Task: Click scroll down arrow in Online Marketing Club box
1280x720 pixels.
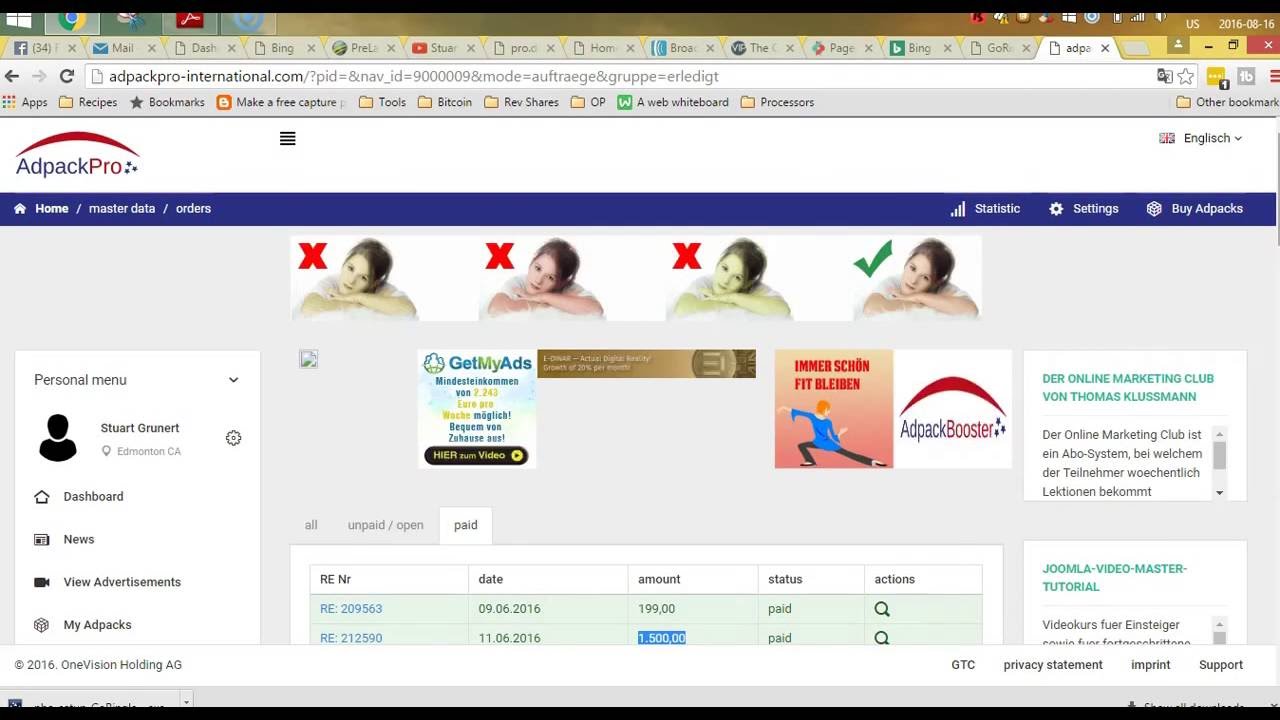Action: [1219, 493]
